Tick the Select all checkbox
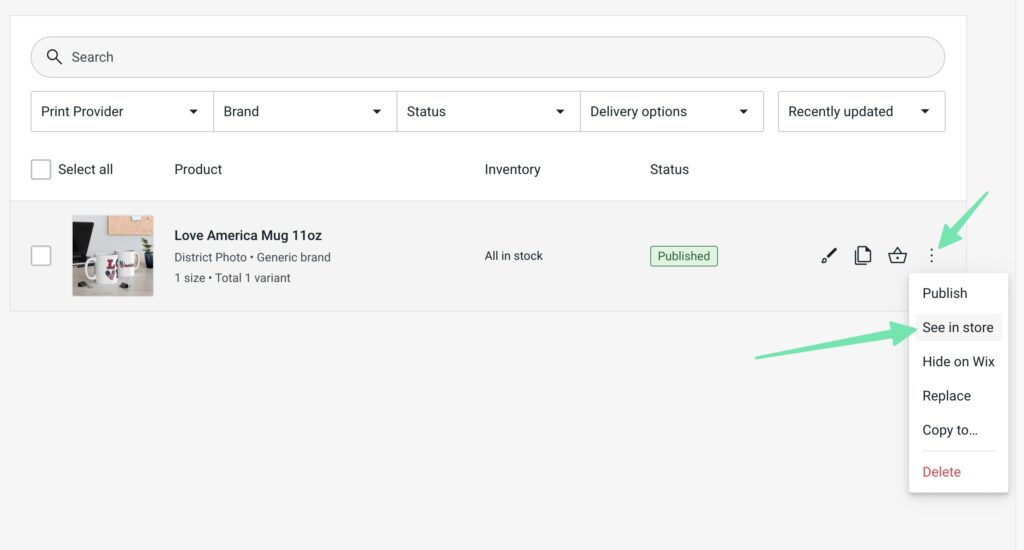 point(41,169)
